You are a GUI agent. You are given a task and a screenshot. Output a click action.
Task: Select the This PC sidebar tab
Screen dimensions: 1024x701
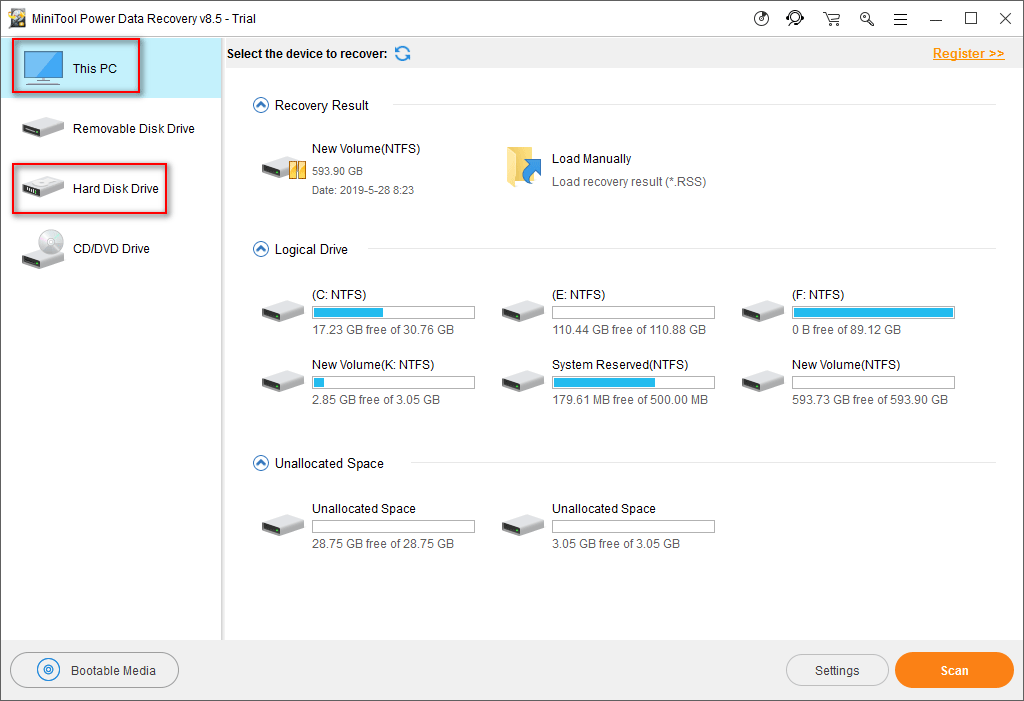point(111,68)
